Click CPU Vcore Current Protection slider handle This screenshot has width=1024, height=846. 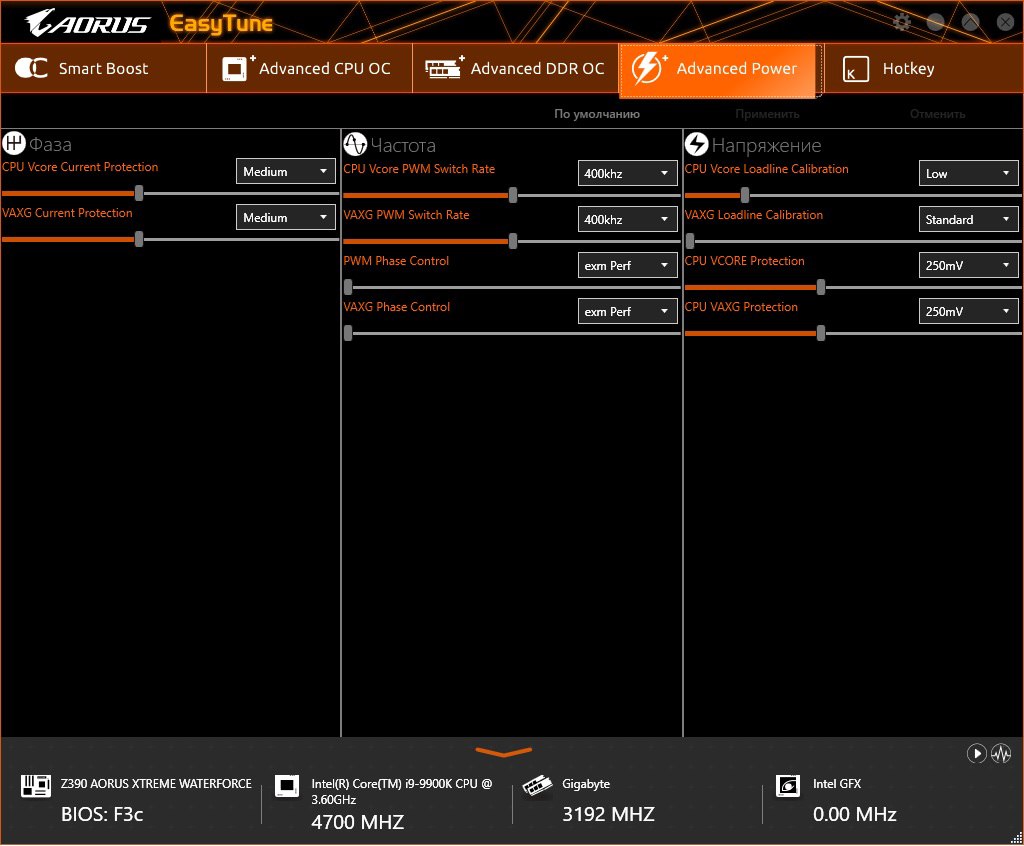pos(139,193)
